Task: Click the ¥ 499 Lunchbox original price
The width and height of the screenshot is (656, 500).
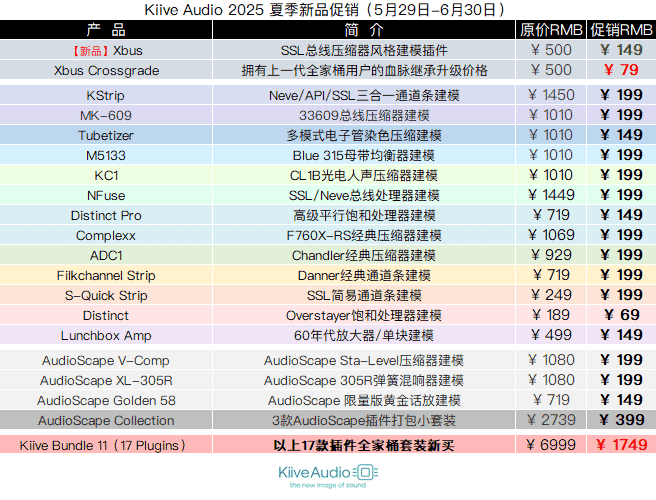Action: click(551, 335)
